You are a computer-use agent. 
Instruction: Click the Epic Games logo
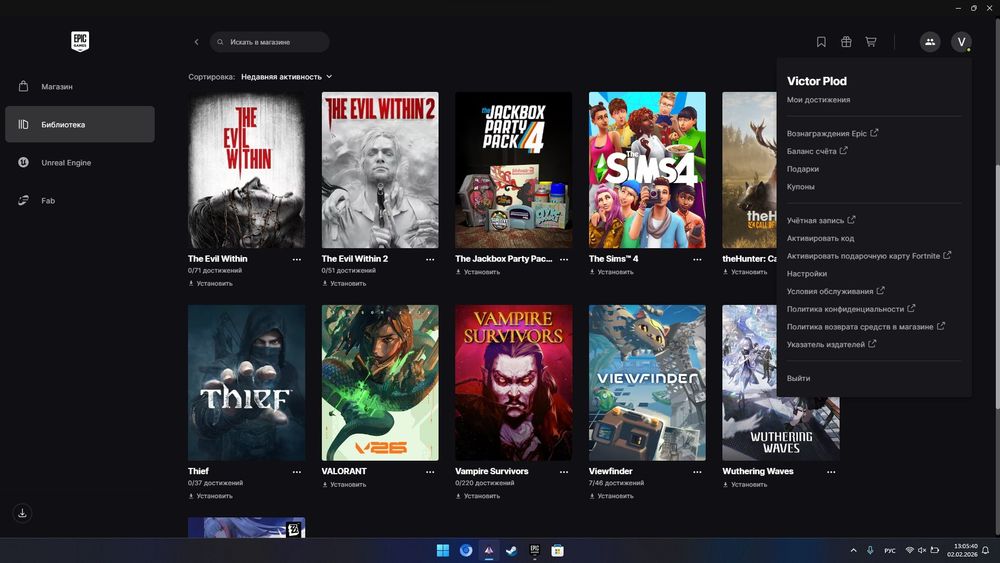80,41
